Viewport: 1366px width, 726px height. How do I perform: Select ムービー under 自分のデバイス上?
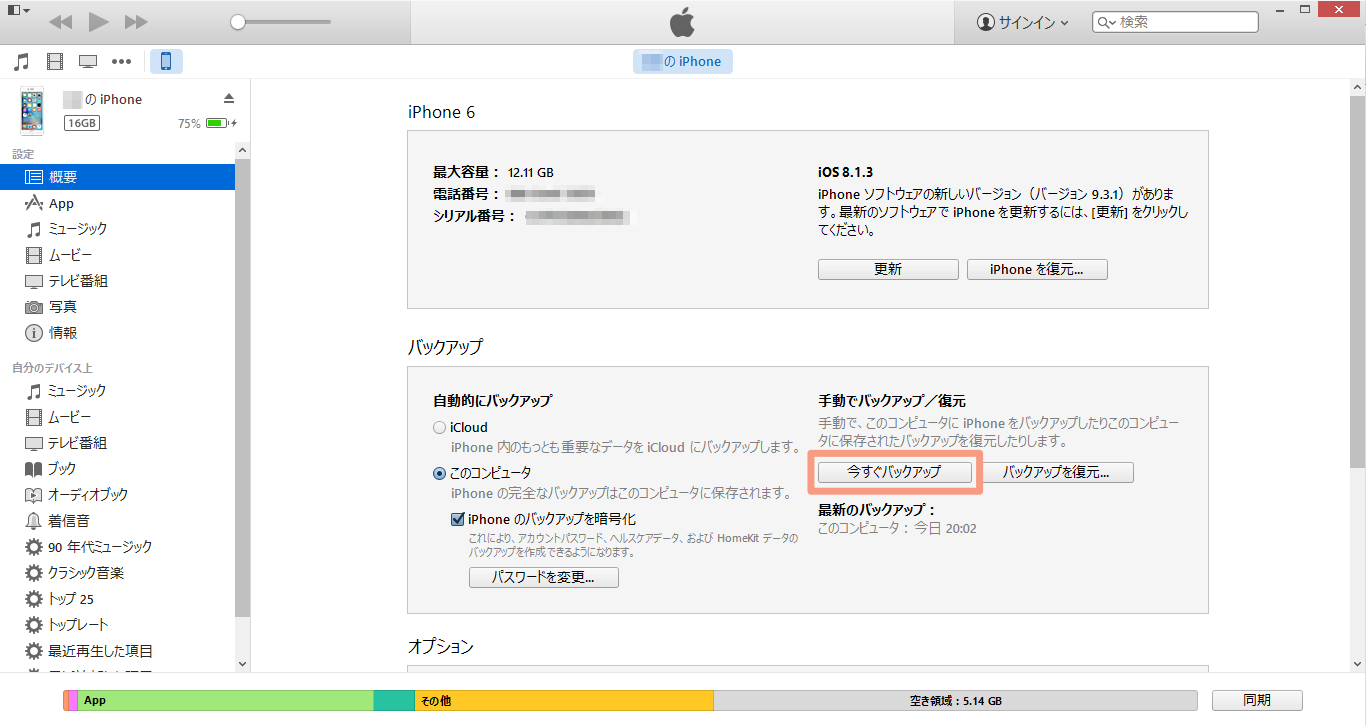point(117,417)
